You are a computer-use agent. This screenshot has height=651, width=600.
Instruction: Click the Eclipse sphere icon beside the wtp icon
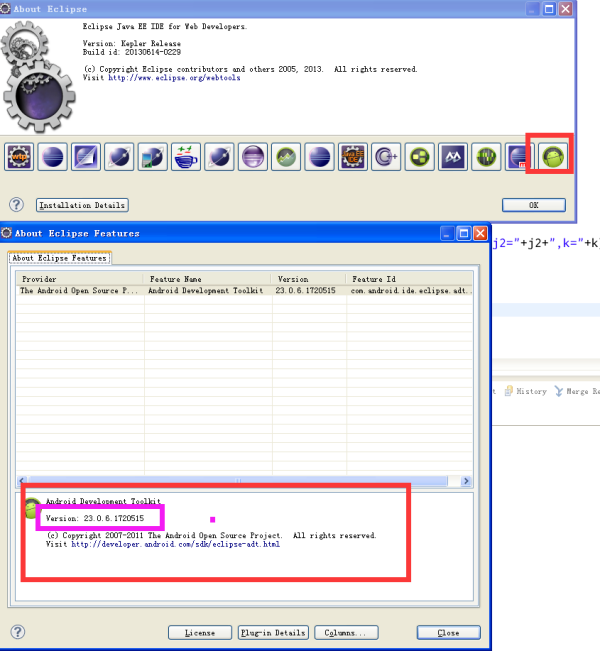(x=52, y=157)
